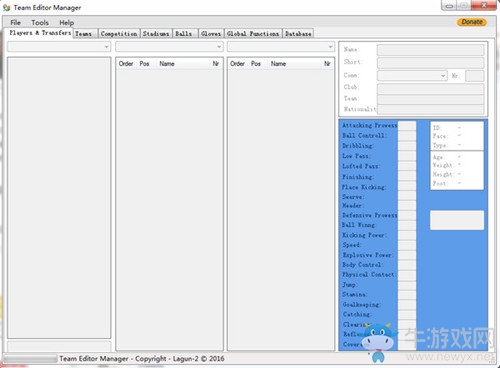
Task: Click the Speed value box
Action: click(407, 245)
